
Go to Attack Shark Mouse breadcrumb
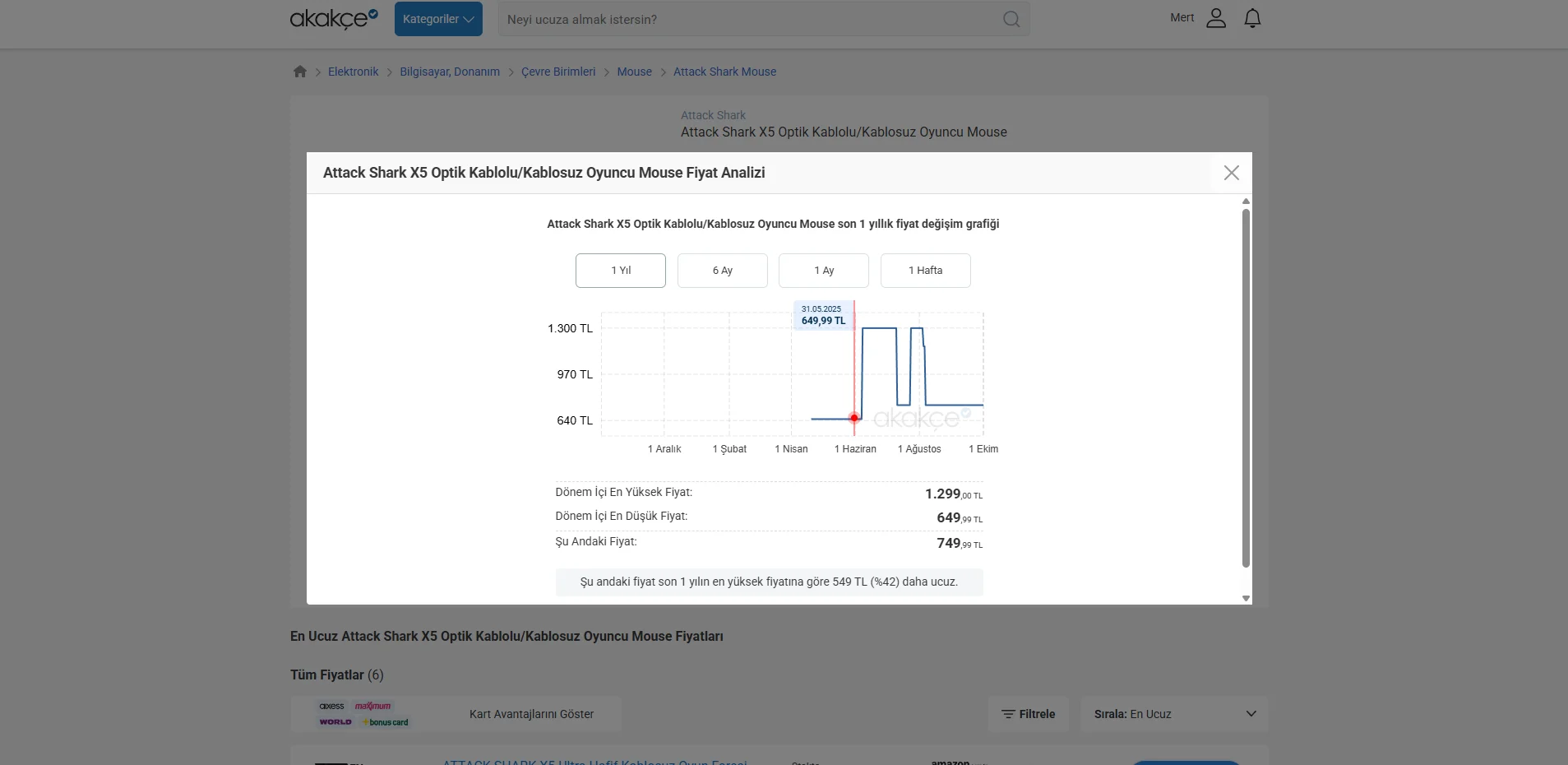pos(724,72)
